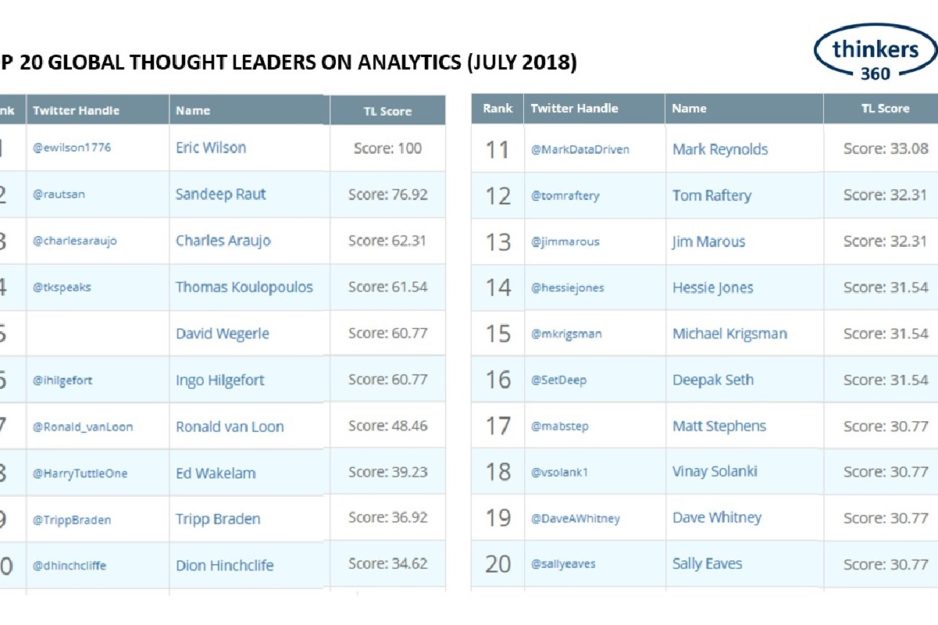
Task: Open Sandeep Raut's name link
Action: (x=218, y=194)
